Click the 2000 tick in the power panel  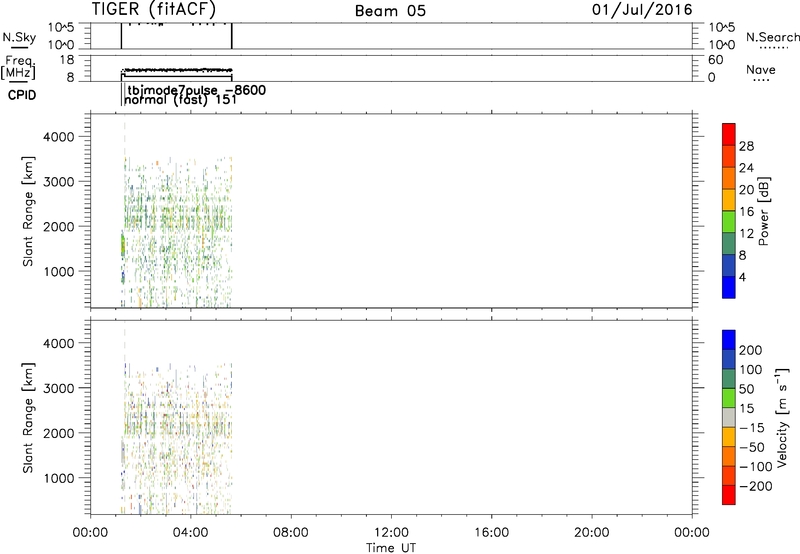tap(59, 226)
